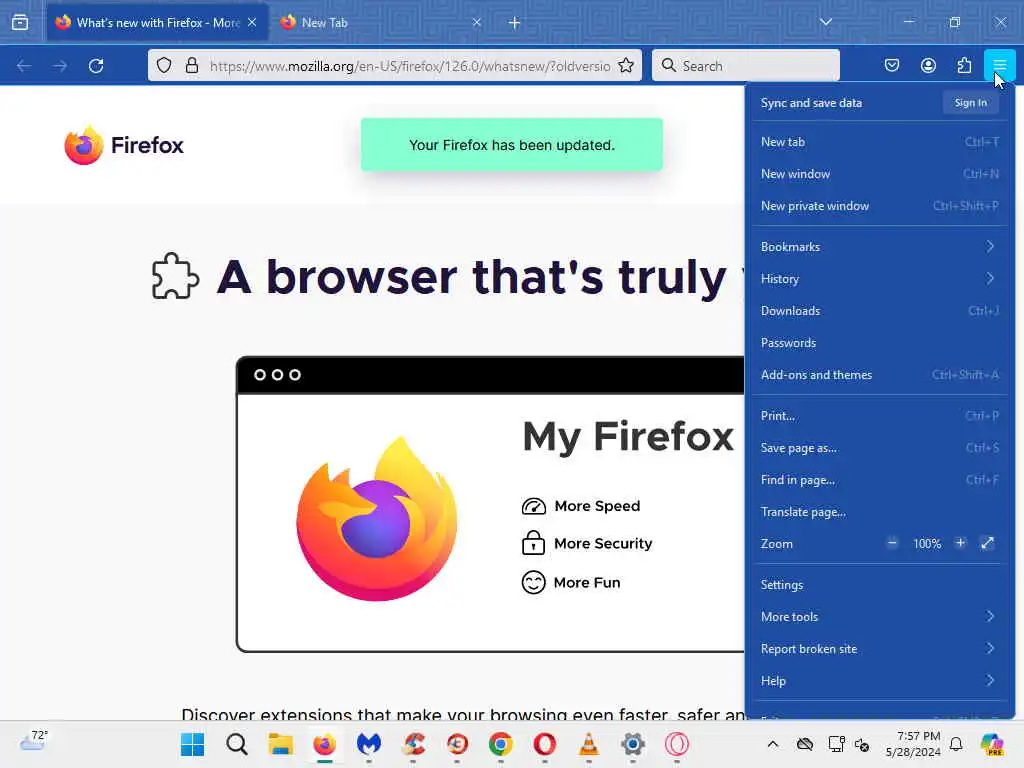This screenshot has height=768, width=1024.
Task: Open Downloads from the menu
Action: point(880,311)
